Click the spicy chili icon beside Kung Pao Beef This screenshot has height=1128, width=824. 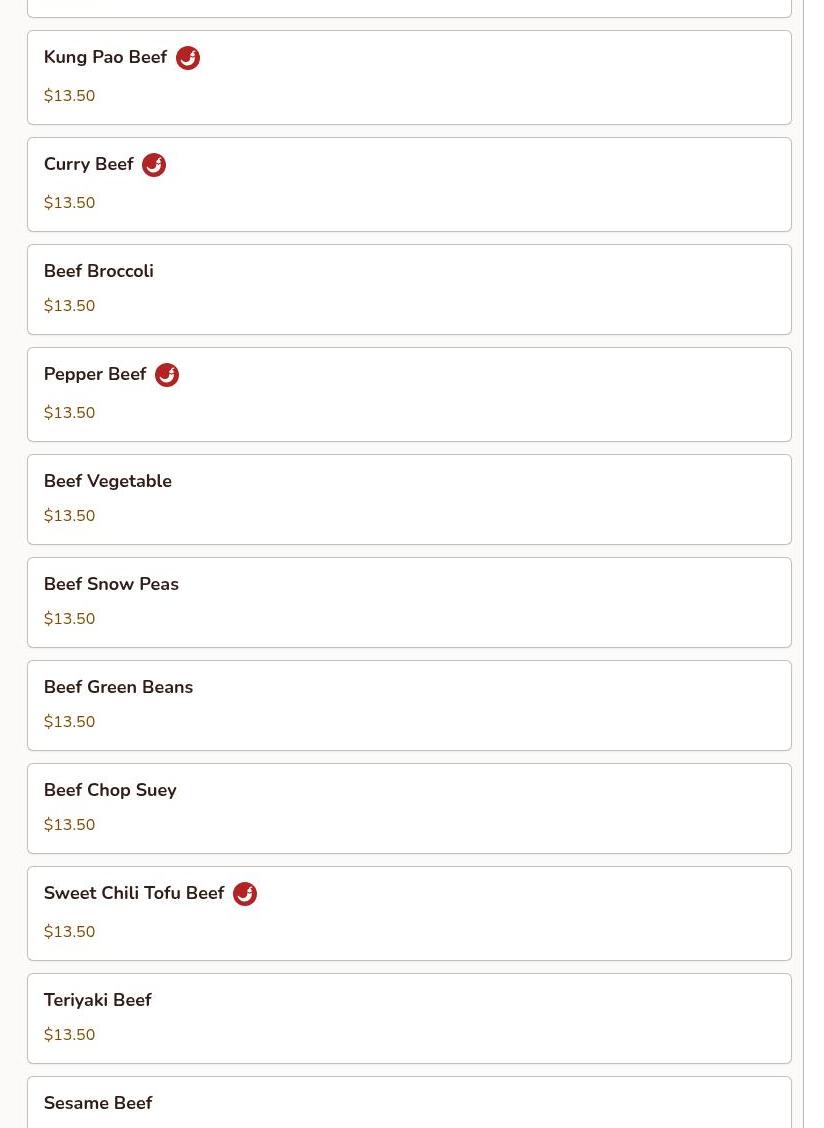point(188,58)
